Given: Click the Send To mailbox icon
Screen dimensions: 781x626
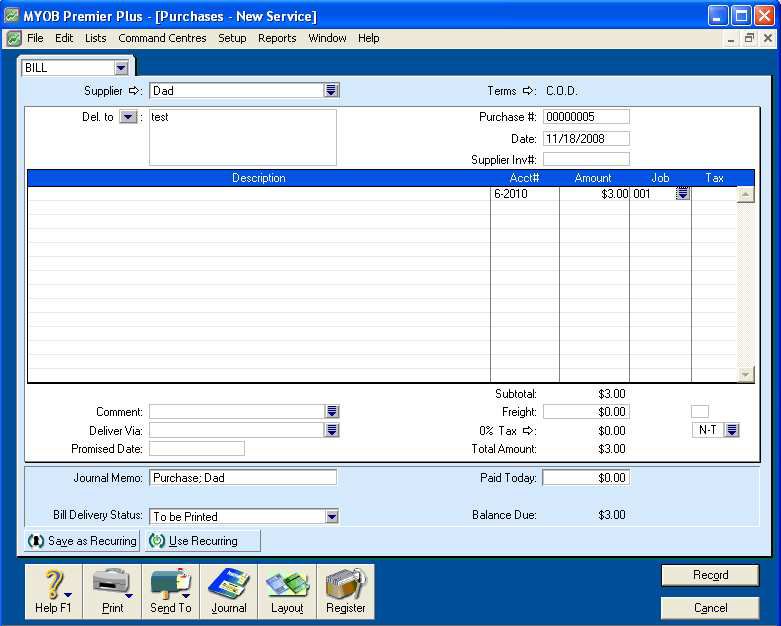Looking at the screenshot, I should pyautogui.click(x=171, y=592).
